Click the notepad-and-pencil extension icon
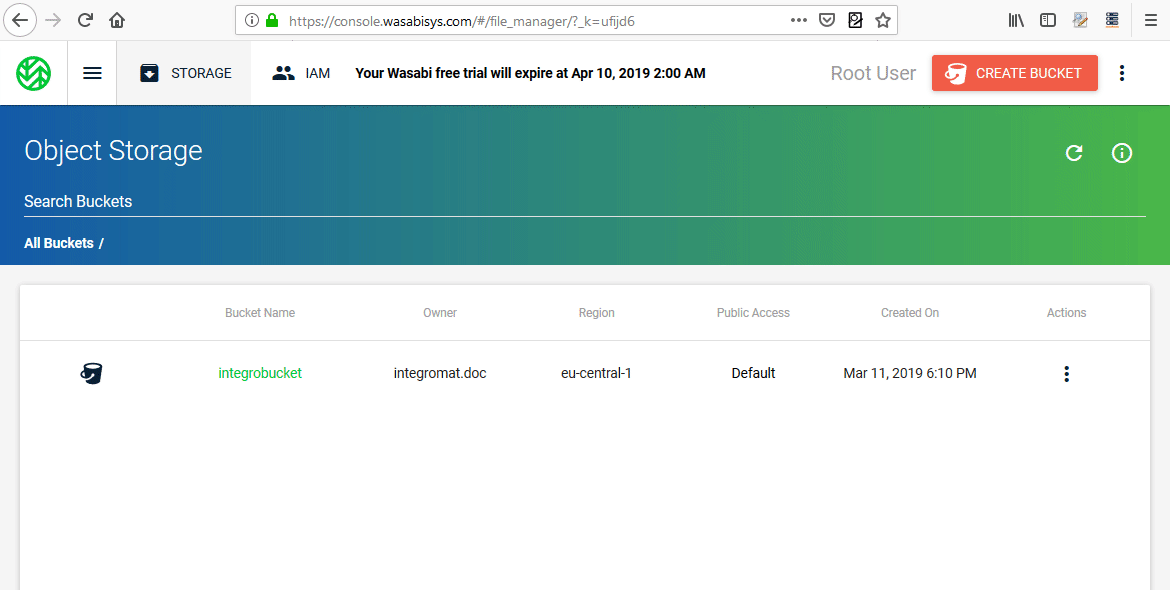 point(1080,20)
